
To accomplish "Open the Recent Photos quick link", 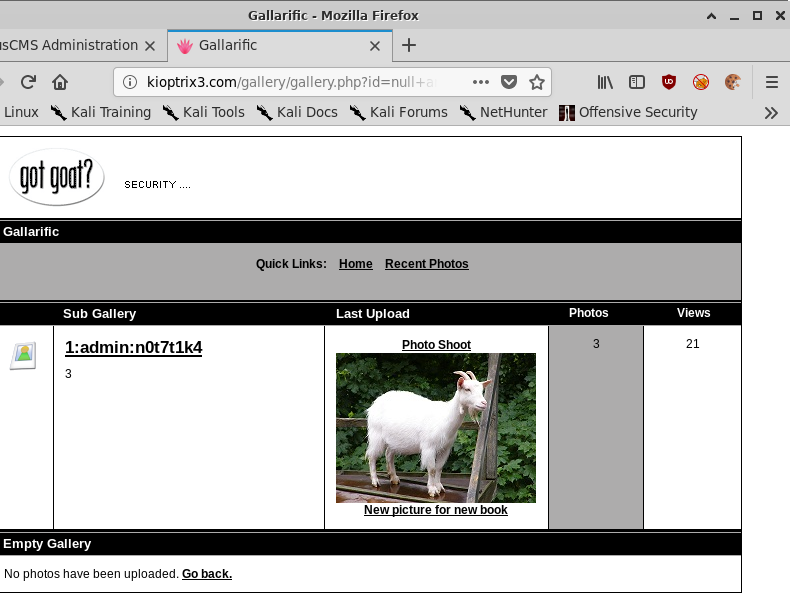I will point(426,264).
